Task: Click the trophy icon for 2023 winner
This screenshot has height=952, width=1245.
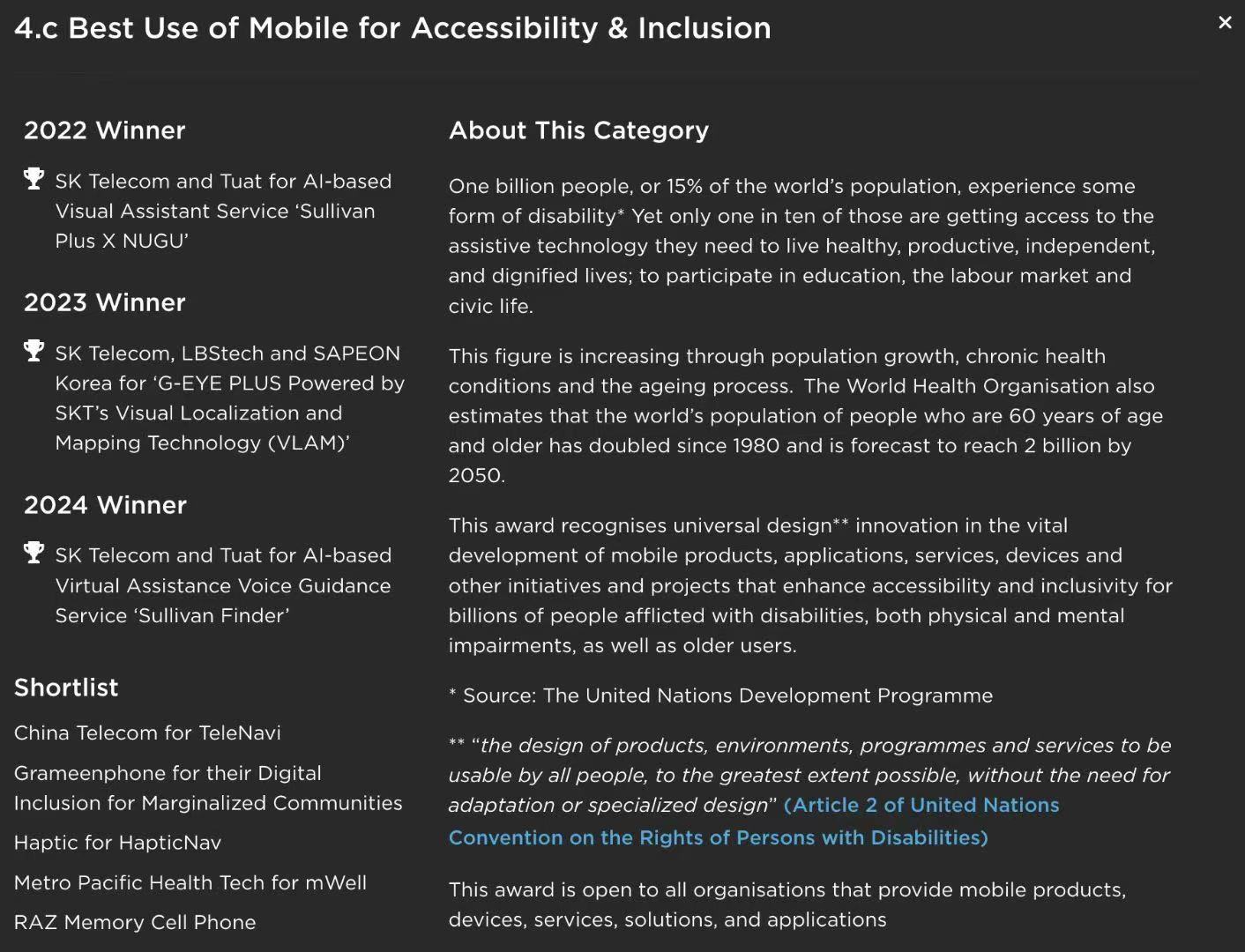Action: (34, 351)
